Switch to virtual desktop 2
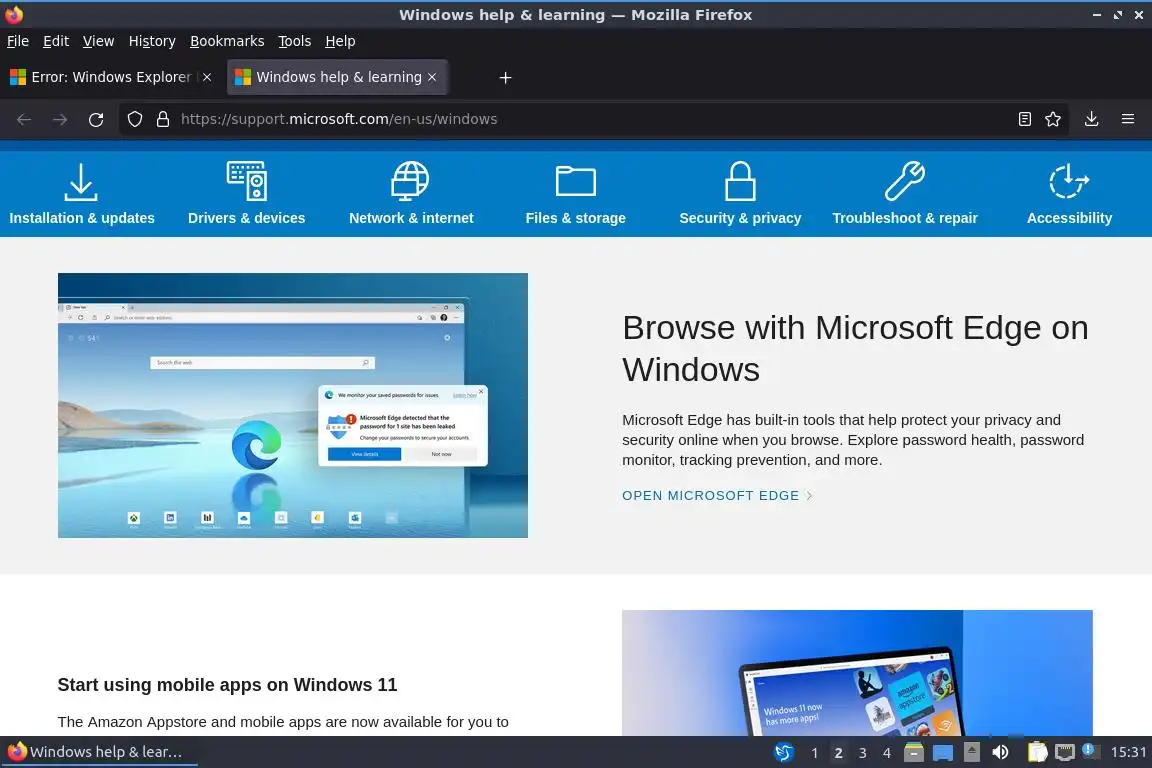 [838, 753]
